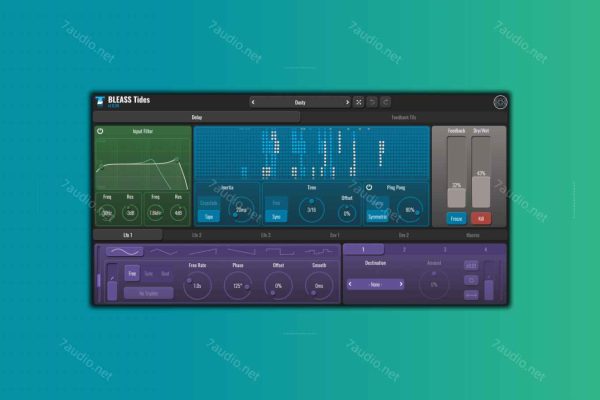Screen dimensions: 600x400
Task: Open the Macros tab
Action: 473,235
